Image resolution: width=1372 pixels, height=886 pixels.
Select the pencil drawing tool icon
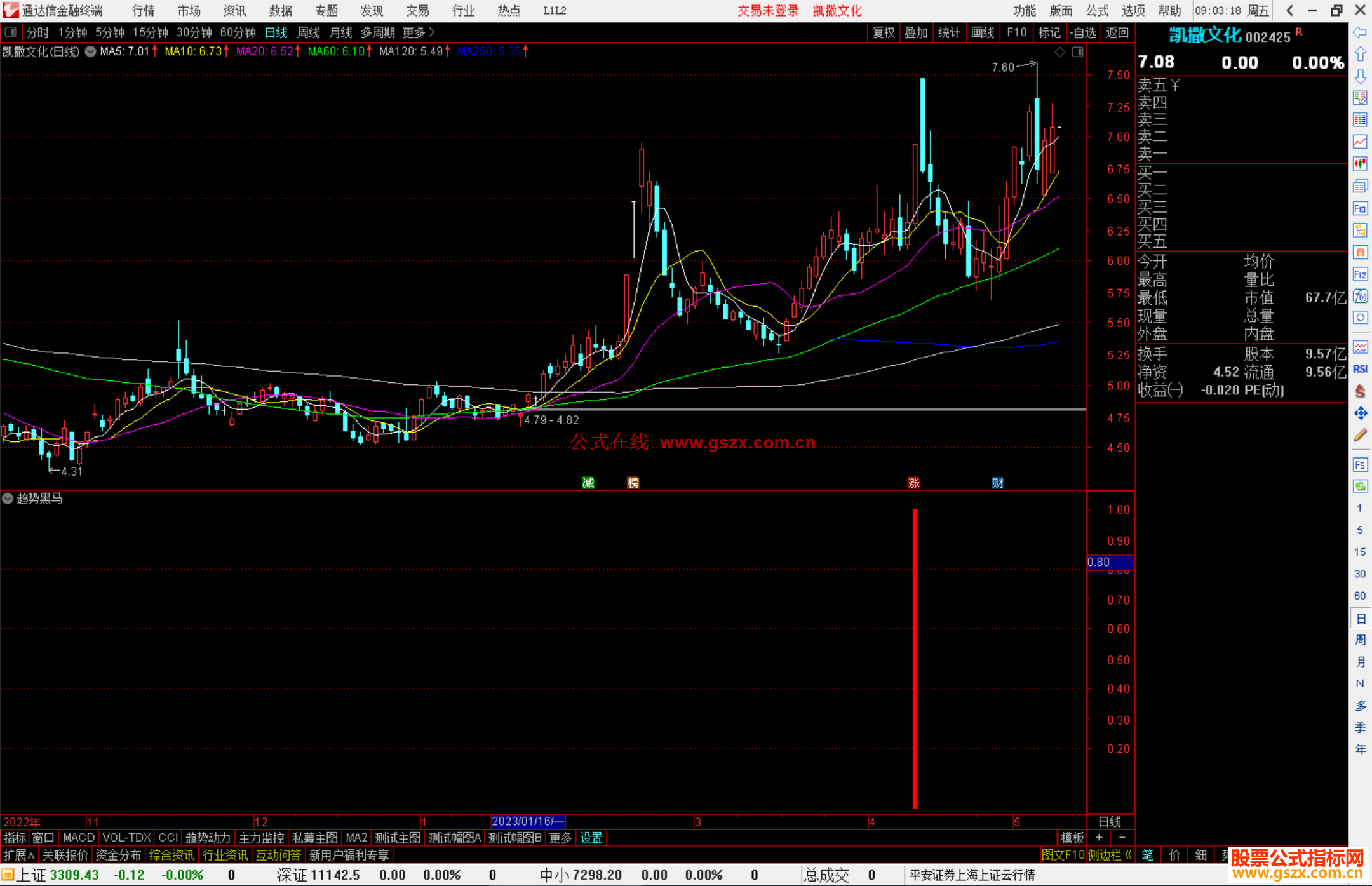click(1360, 436)
